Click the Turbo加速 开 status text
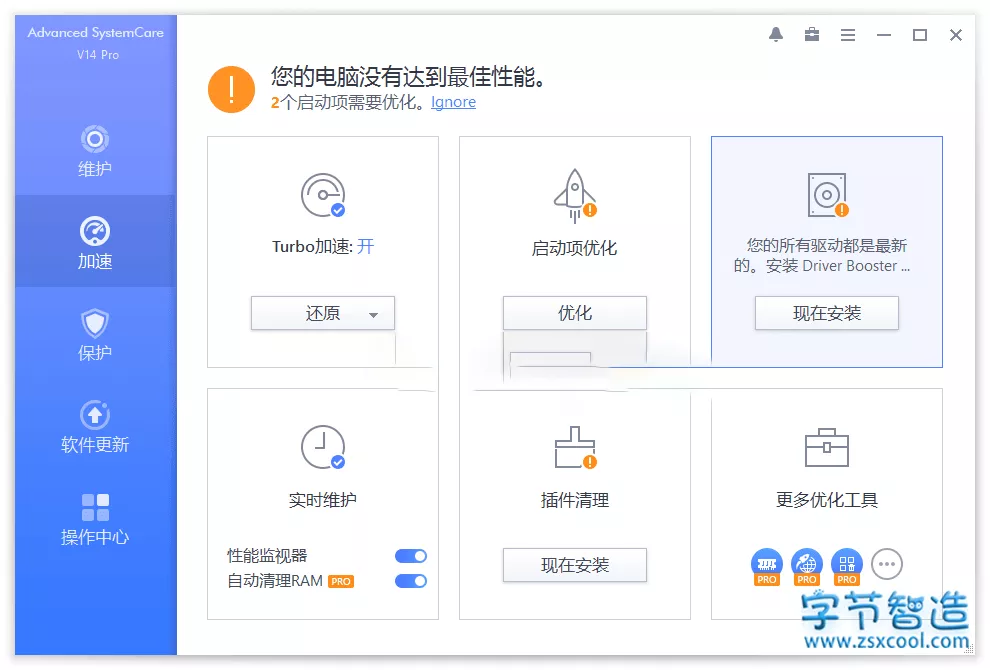 click(x=366, y=246)
